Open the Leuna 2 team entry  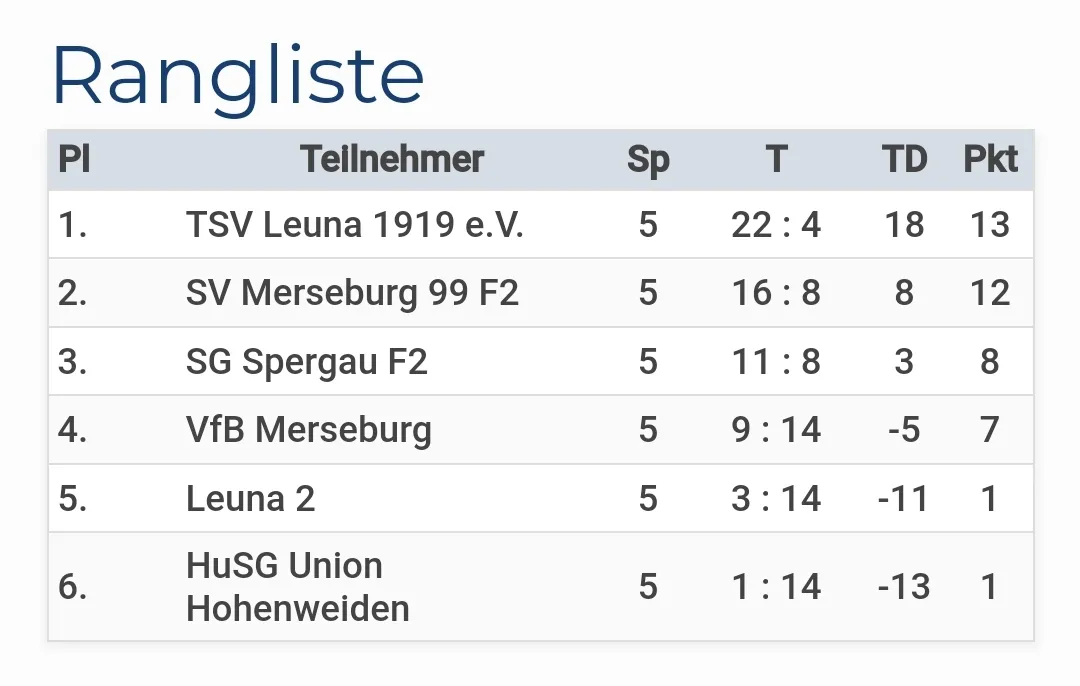pyautogui.click(x=251, y=498)
